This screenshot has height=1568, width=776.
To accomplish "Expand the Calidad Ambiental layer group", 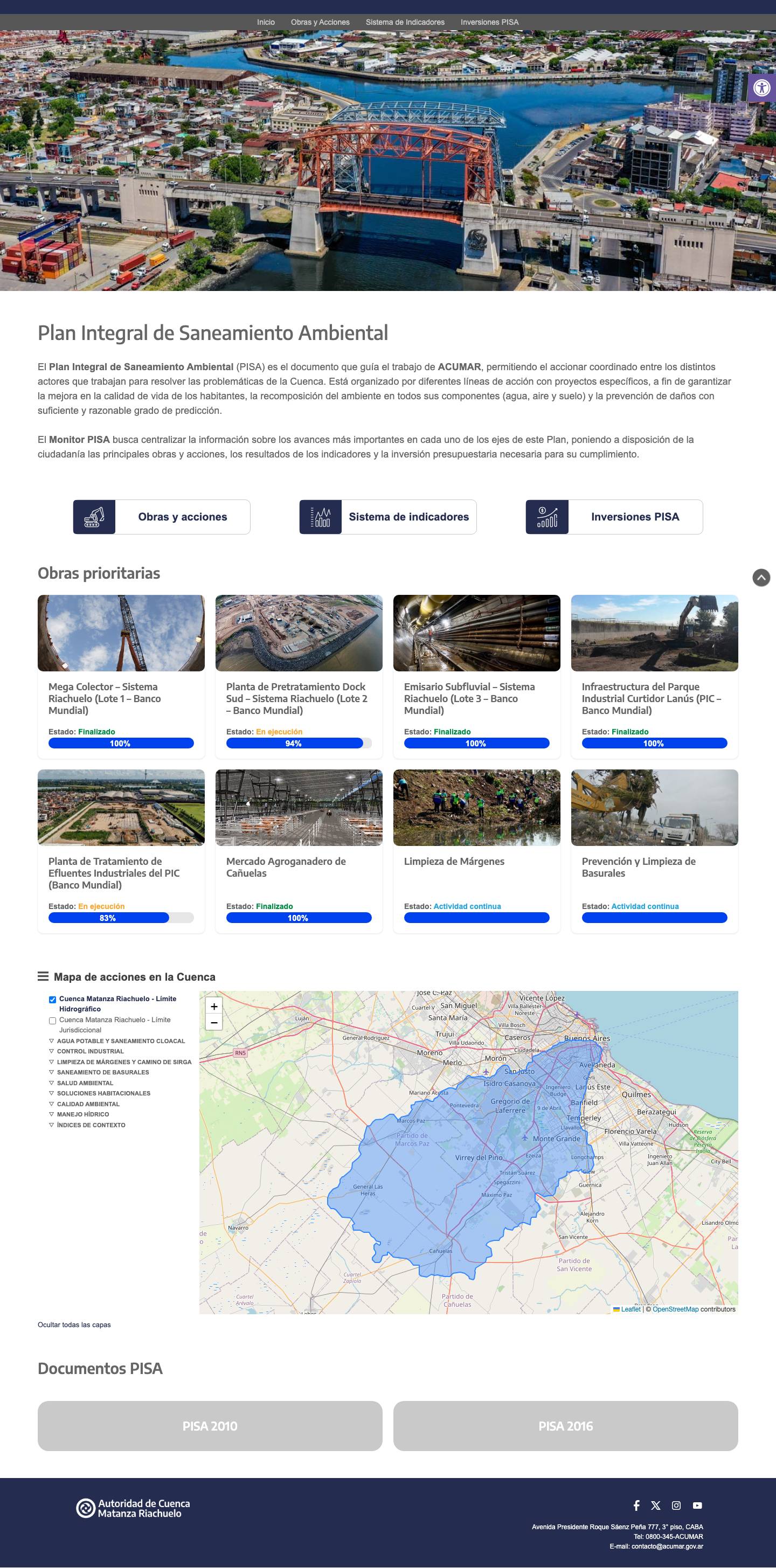I will tap(84, 1104).
